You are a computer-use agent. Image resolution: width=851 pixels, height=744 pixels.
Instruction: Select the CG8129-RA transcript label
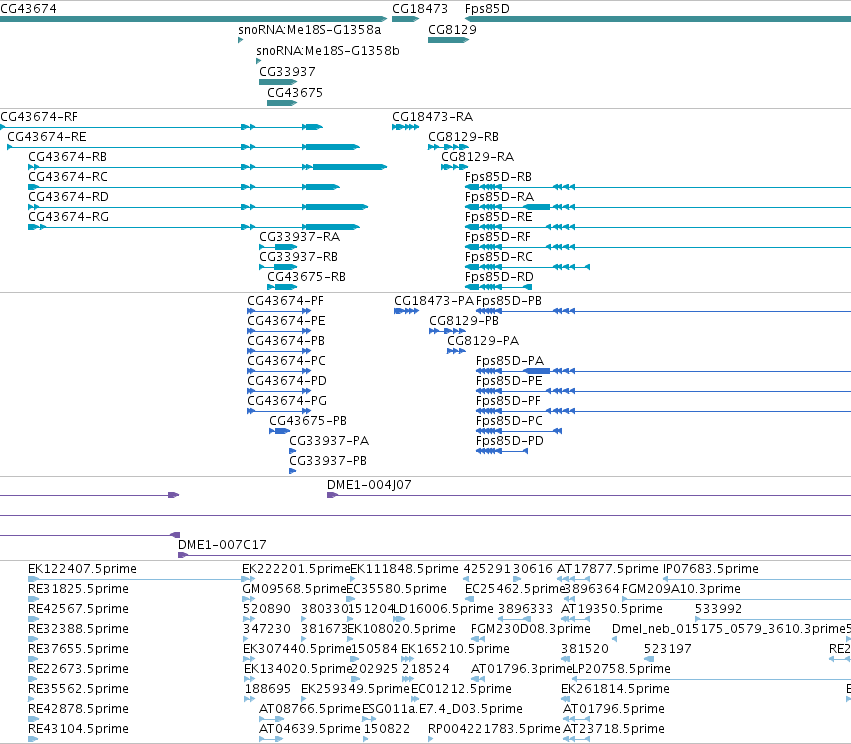478,157
